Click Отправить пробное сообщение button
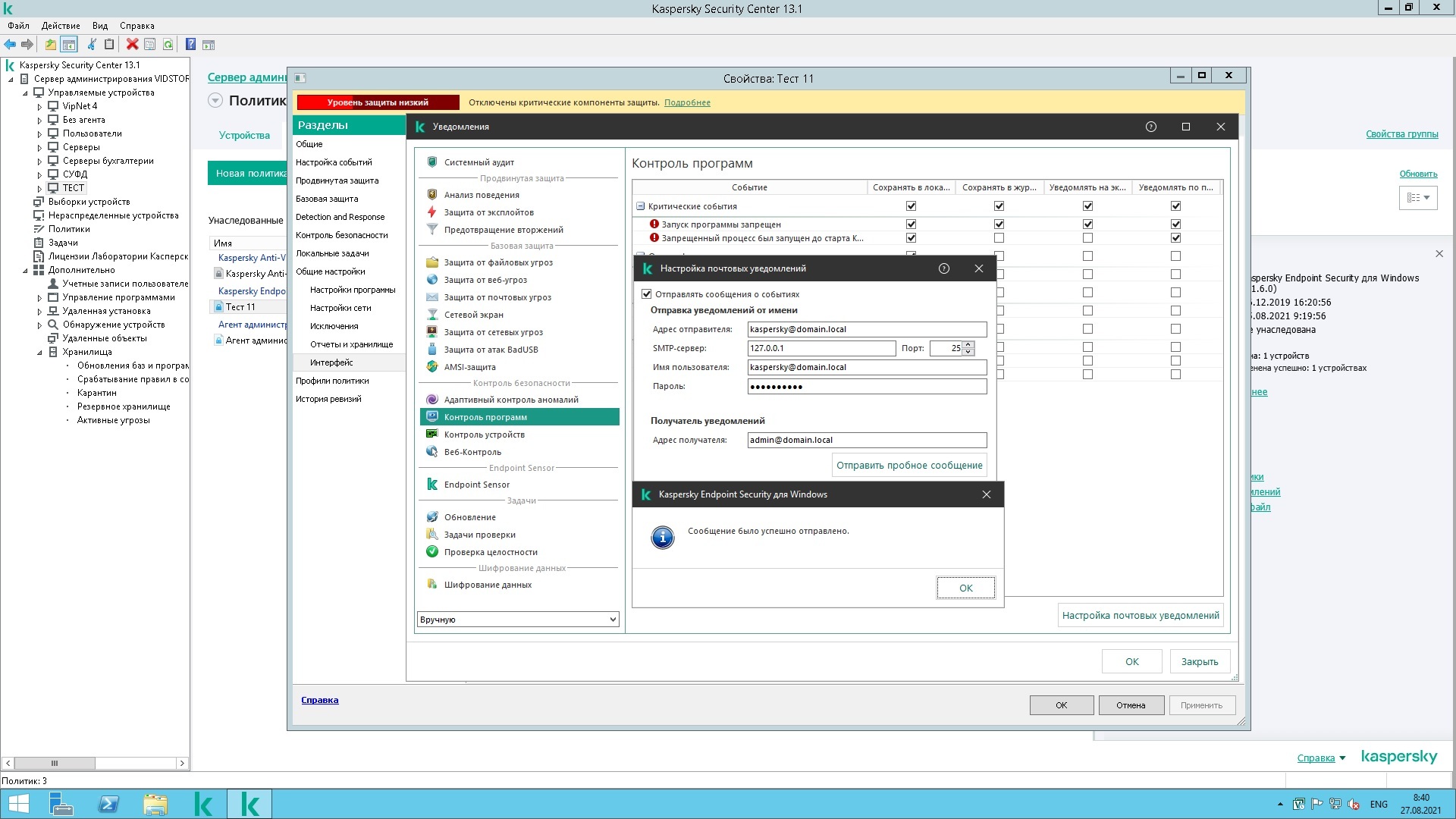Image resolution: width=1456 pixels, height=819 pixels. coord(908,465)
